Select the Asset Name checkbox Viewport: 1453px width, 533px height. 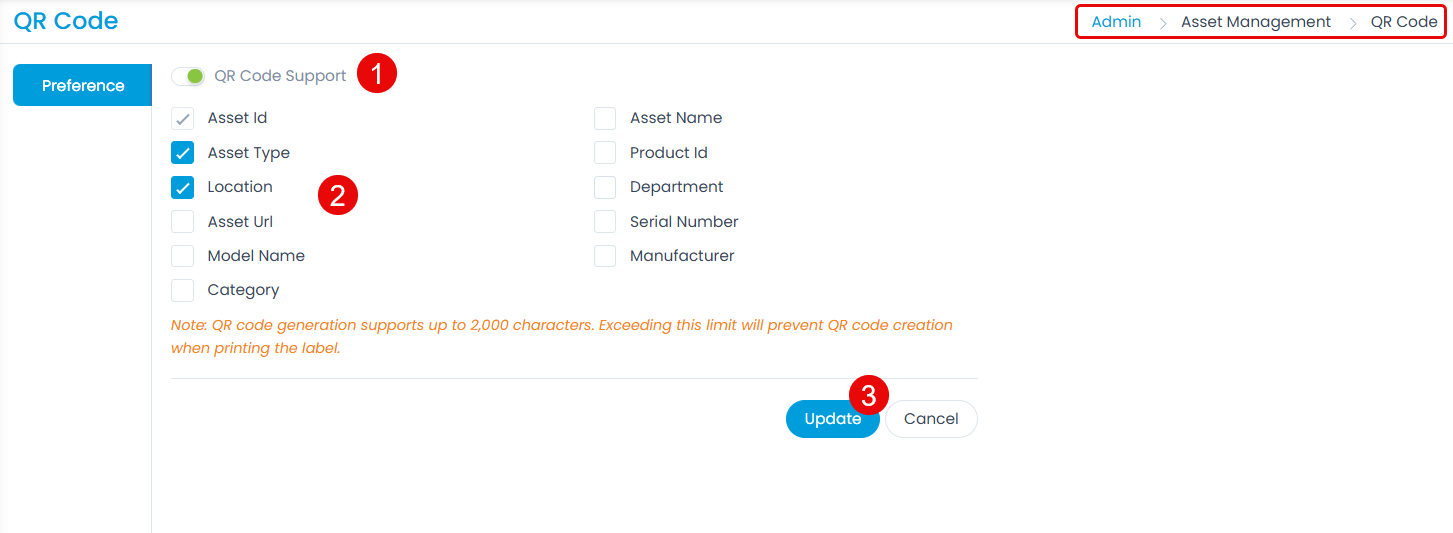(605, 119)
